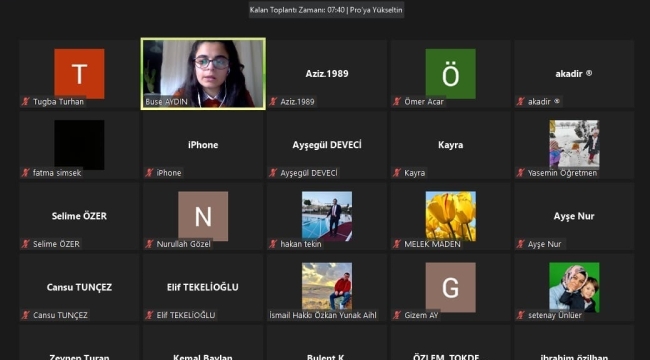Screen dimensions: 650x360
Task: Click the muted mic icon beside the iPhone label
Action: coord(149,173)
